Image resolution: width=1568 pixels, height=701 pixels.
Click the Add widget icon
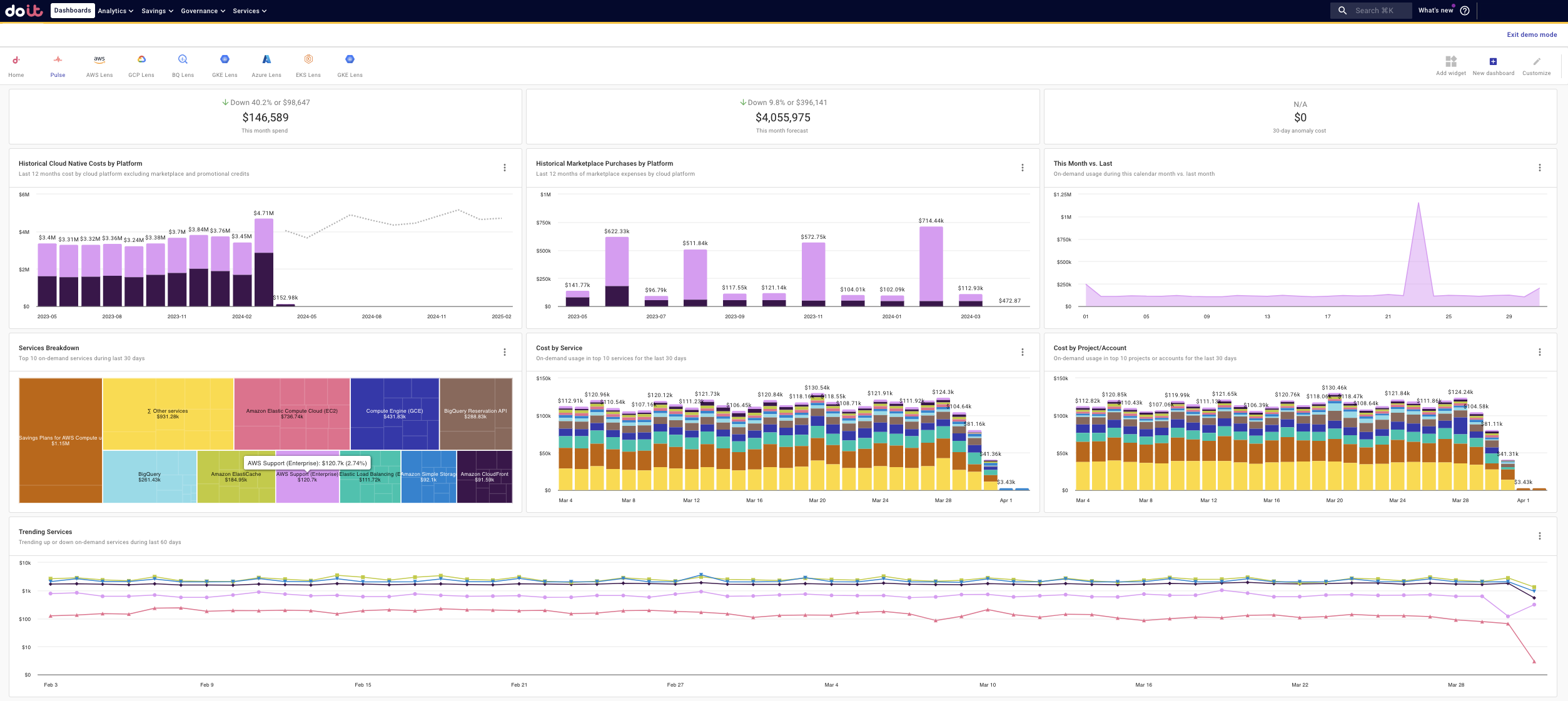[1450, 61]
